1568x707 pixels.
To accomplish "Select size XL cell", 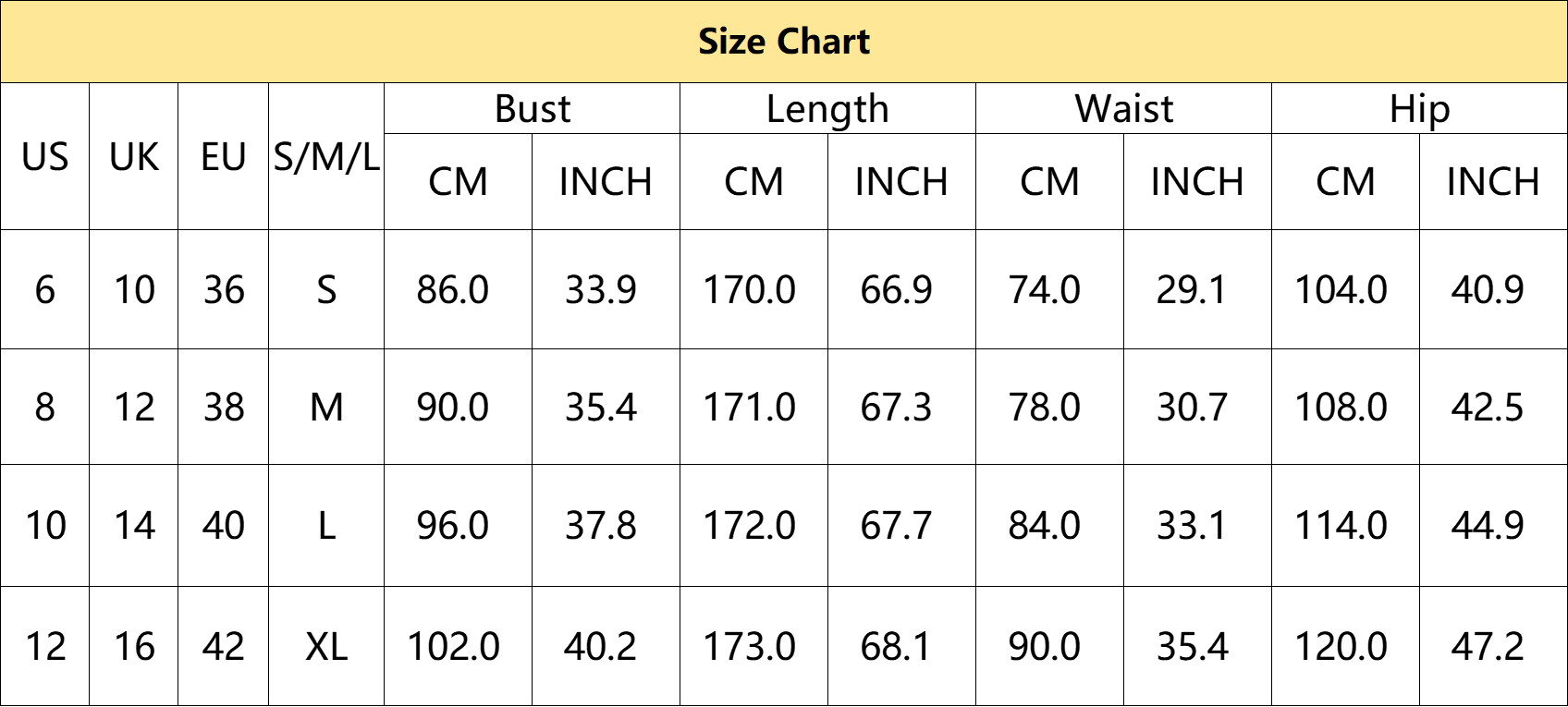I will (326, 646).
